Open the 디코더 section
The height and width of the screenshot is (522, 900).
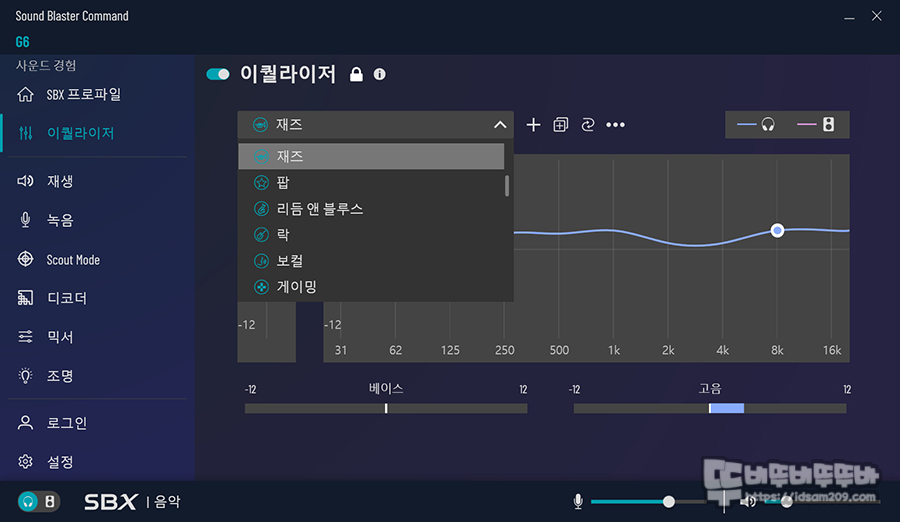click(52, 298)
